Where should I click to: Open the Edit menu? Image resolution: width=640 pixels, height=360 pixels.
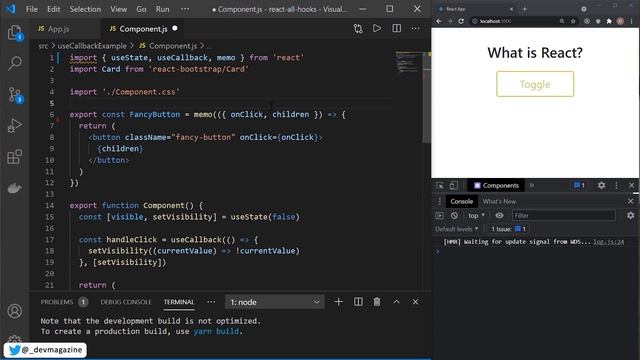click(53, 9)
